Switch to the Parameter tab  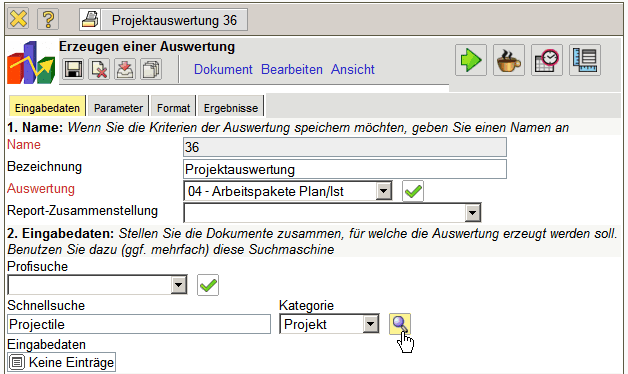[x=118, y=108]
